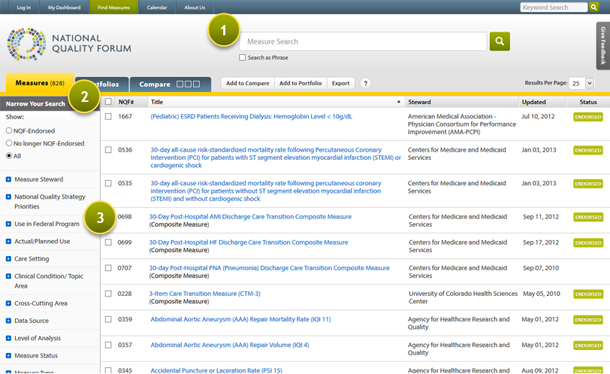Expand the Data Source filter
Image resolution: width=610 pixels, height=374 pixels.
tap(9, 321)
